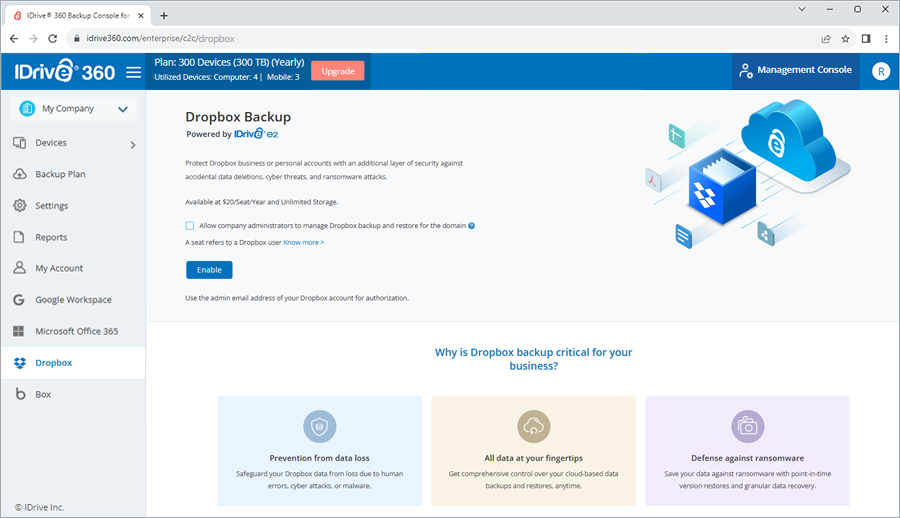Click the help question mark icon

(x=471, y=226)
